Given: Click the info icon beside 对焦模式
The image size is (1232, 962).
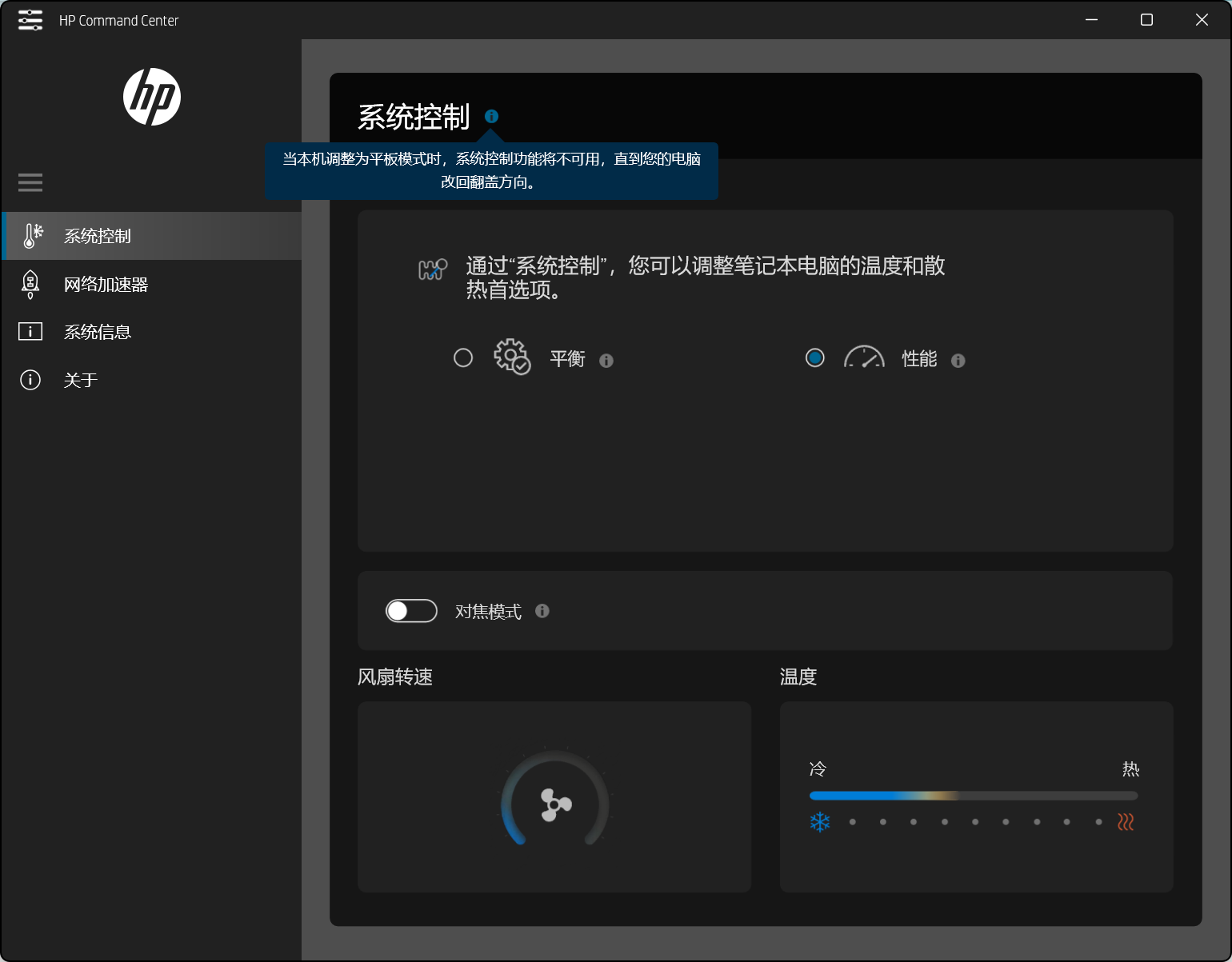Looking at the screenshot, I should 542,611.
